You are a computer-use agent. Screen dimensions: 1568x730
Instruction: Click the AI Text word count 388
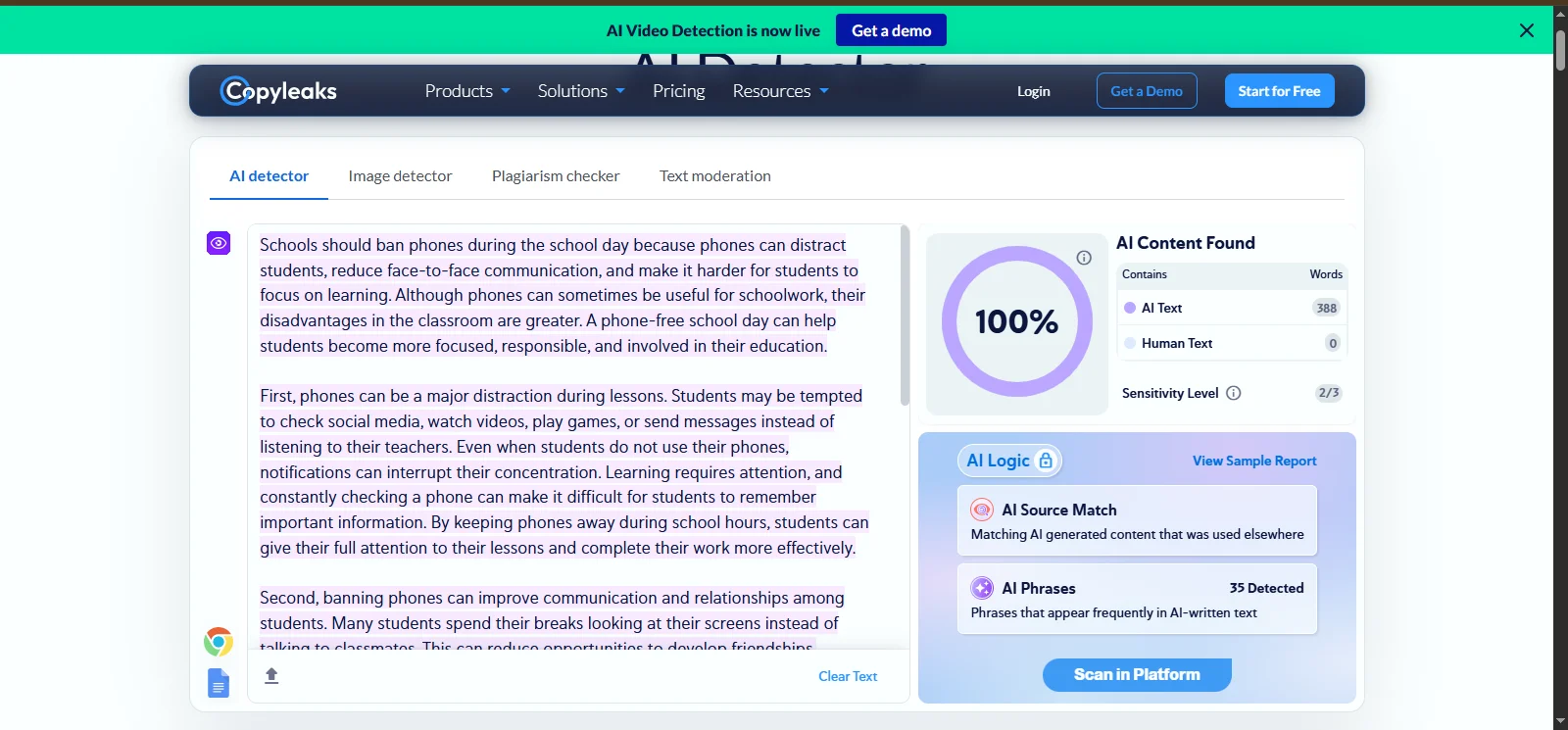(1327, 308)
